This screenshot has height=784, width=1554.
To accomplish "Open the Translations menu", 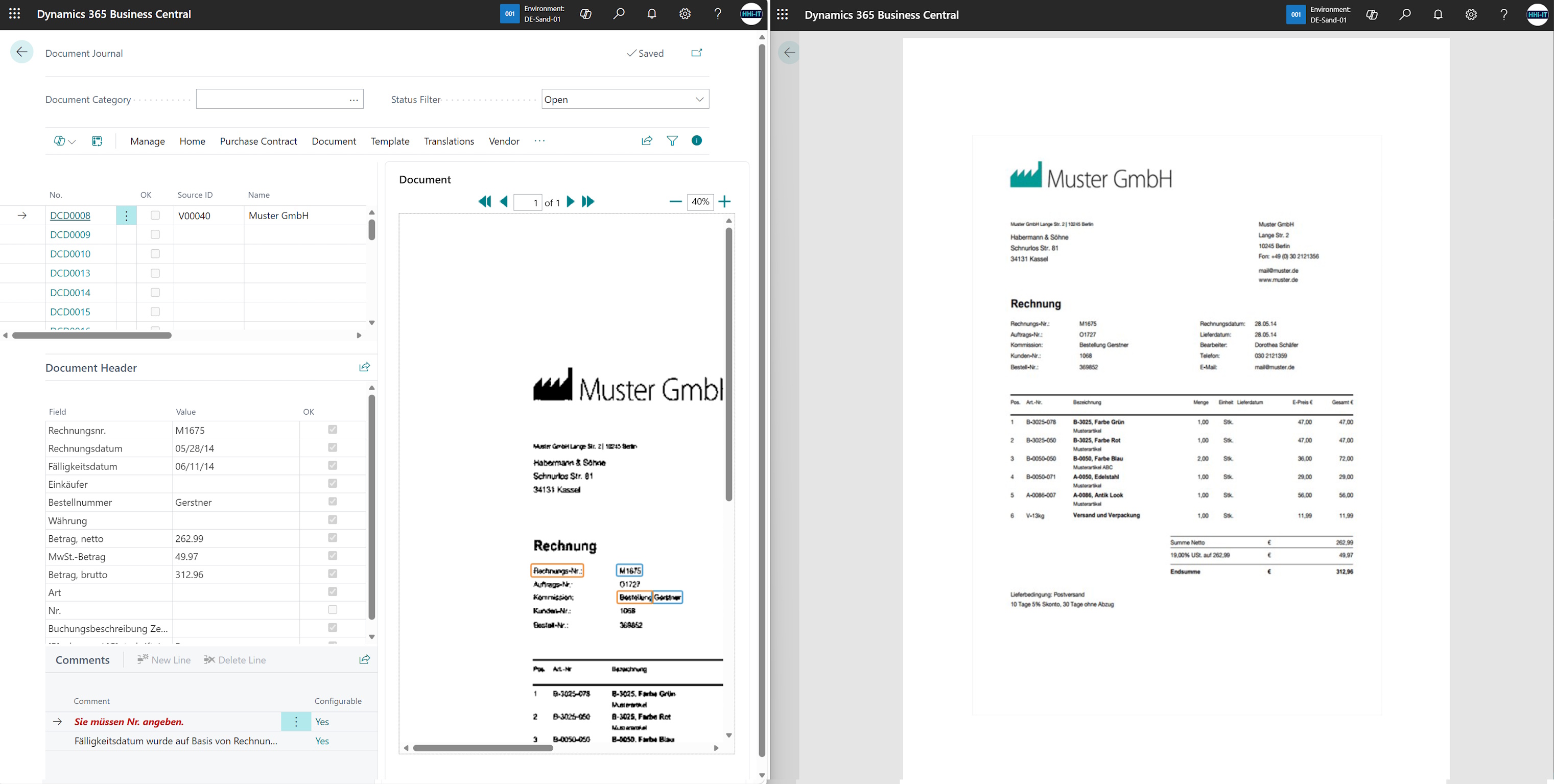I will coord(449,141).
